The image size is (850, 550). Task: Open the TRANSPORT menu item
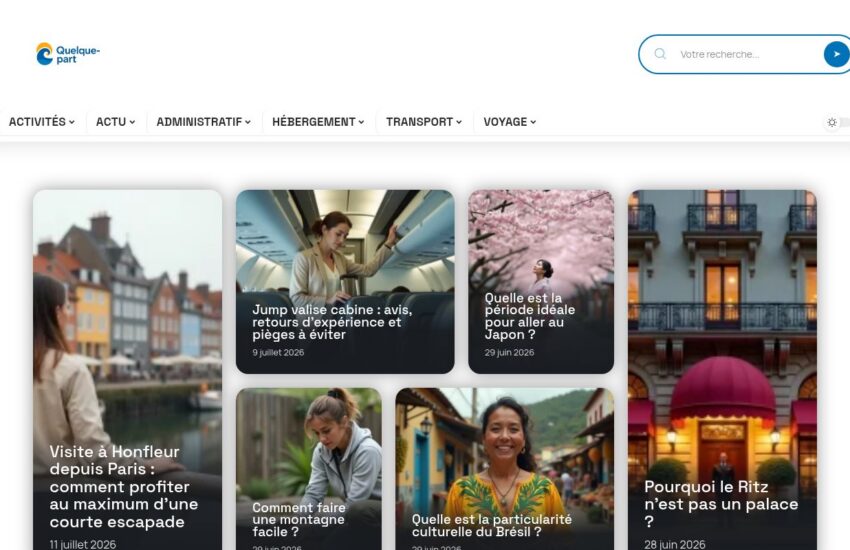click(420, 122)
